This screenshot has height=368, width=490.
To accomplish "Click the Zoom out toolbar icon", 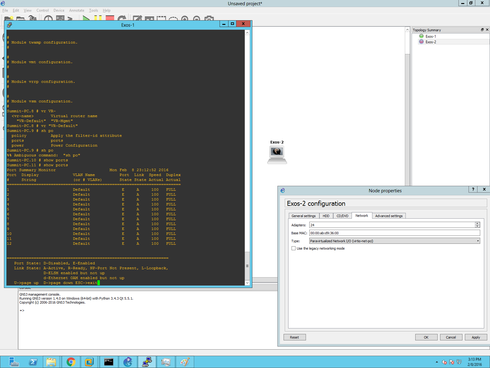I will click(x=197, y=19).
